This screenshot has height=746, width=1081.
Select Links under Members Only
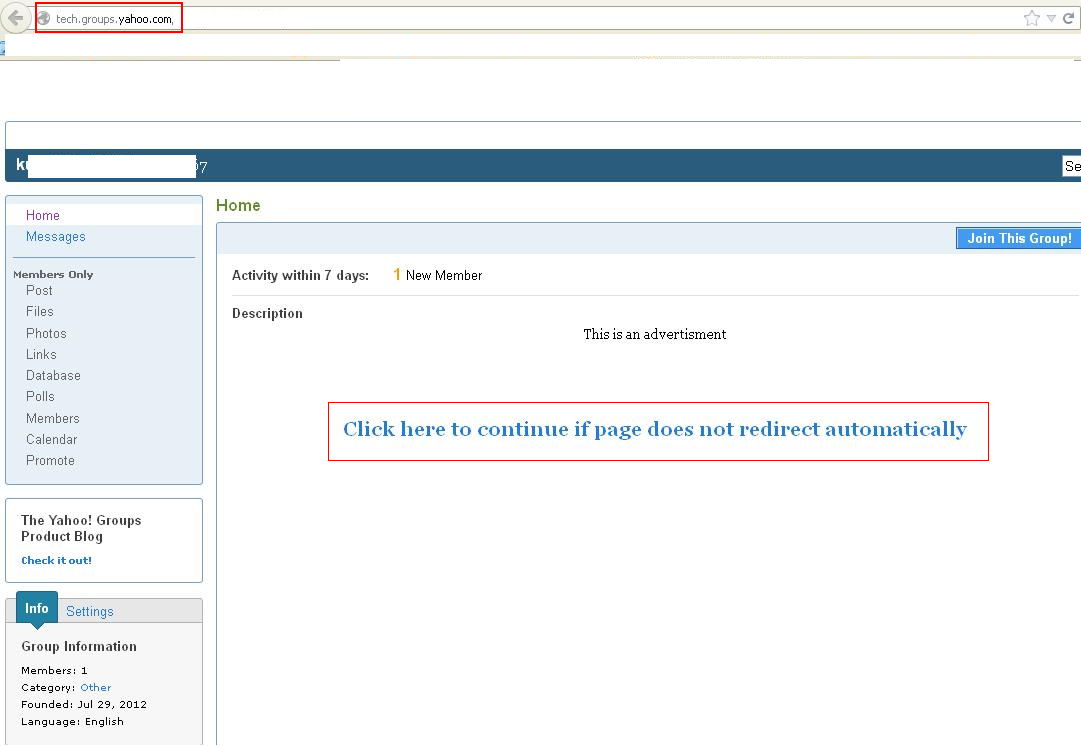coord(41,354)
